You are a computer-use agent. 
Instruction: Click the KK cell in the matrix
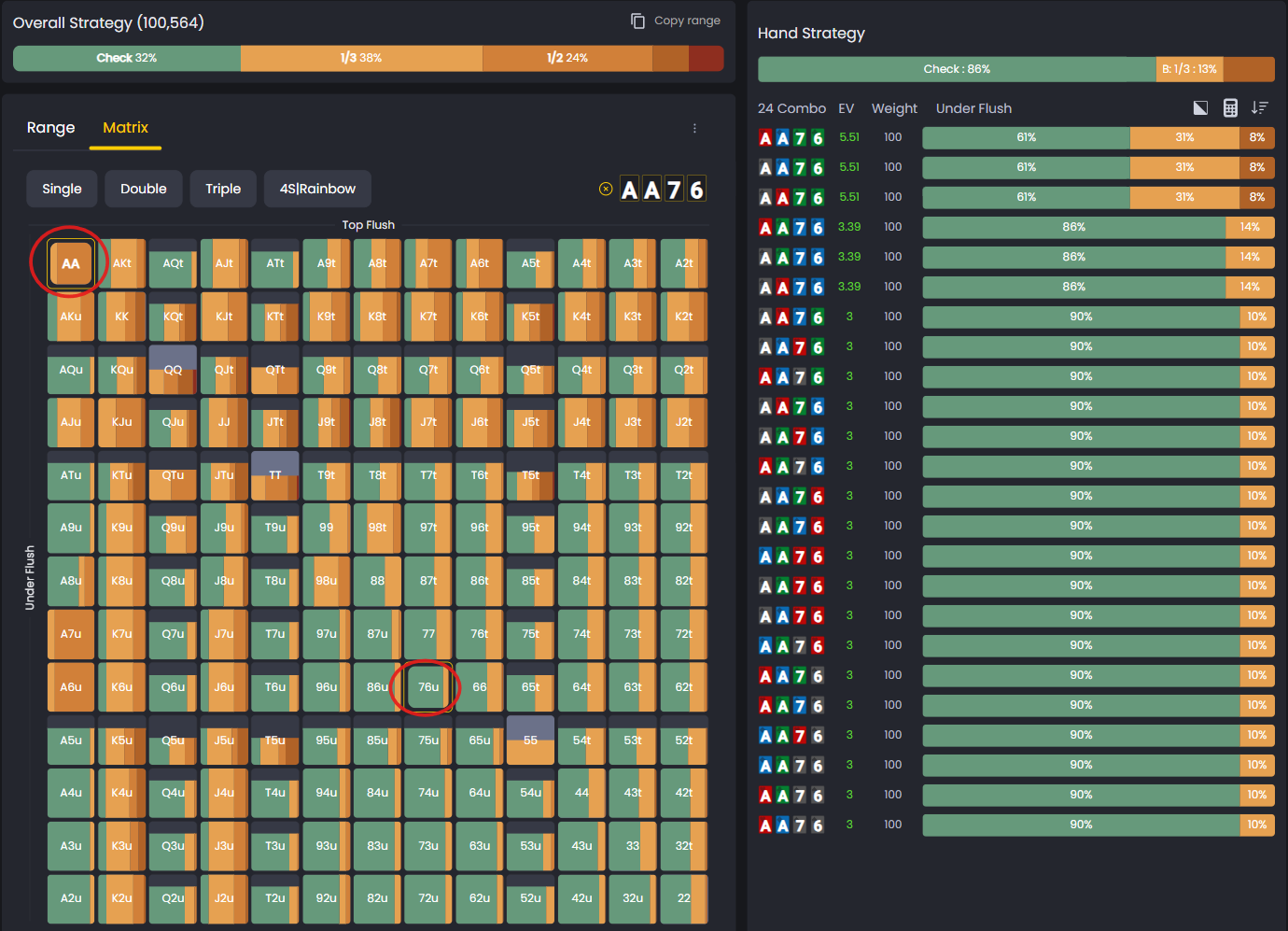pos(121,317)
